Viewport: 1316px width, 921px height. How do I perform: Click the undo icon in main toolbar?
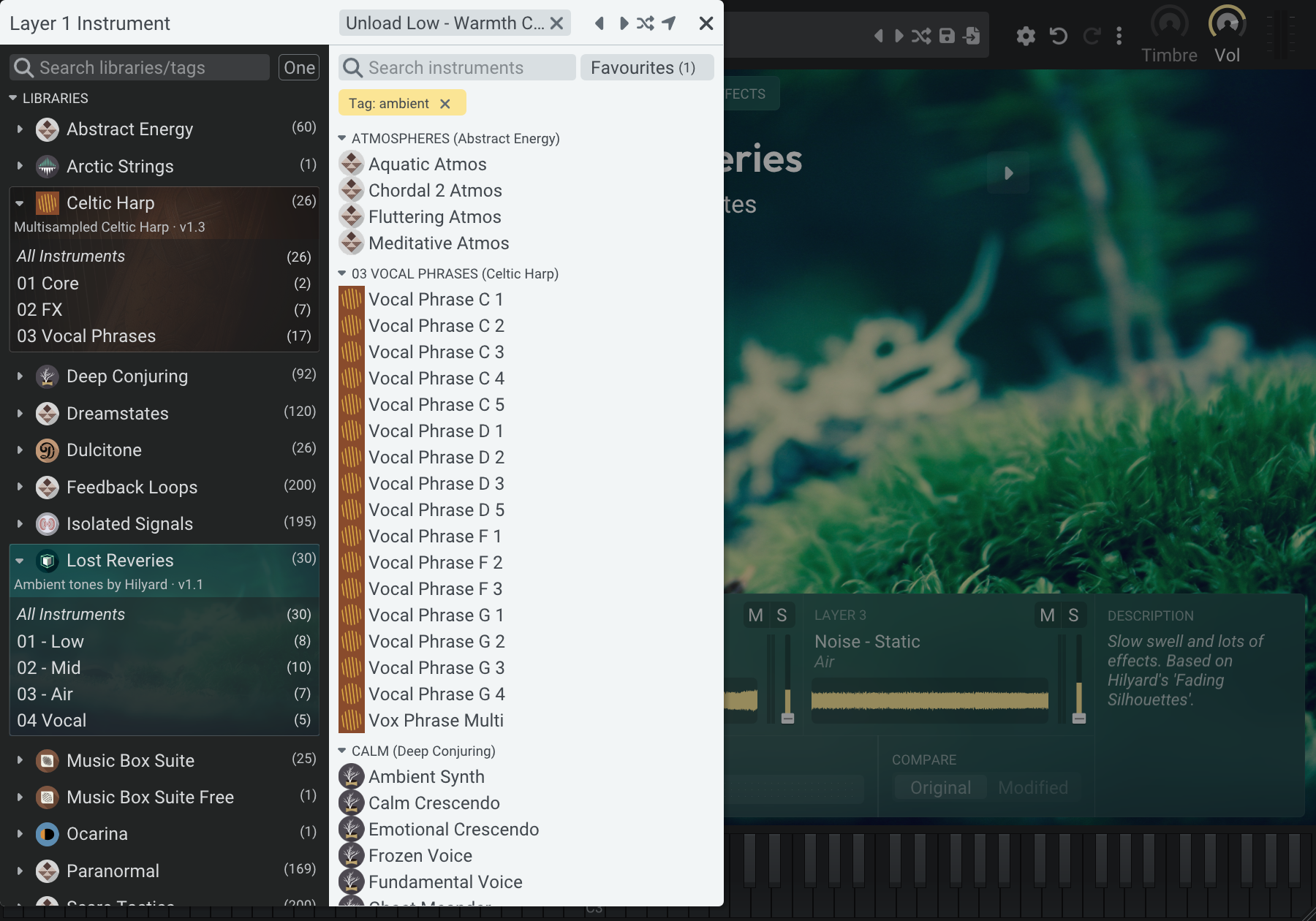(x=1059, y=36)
